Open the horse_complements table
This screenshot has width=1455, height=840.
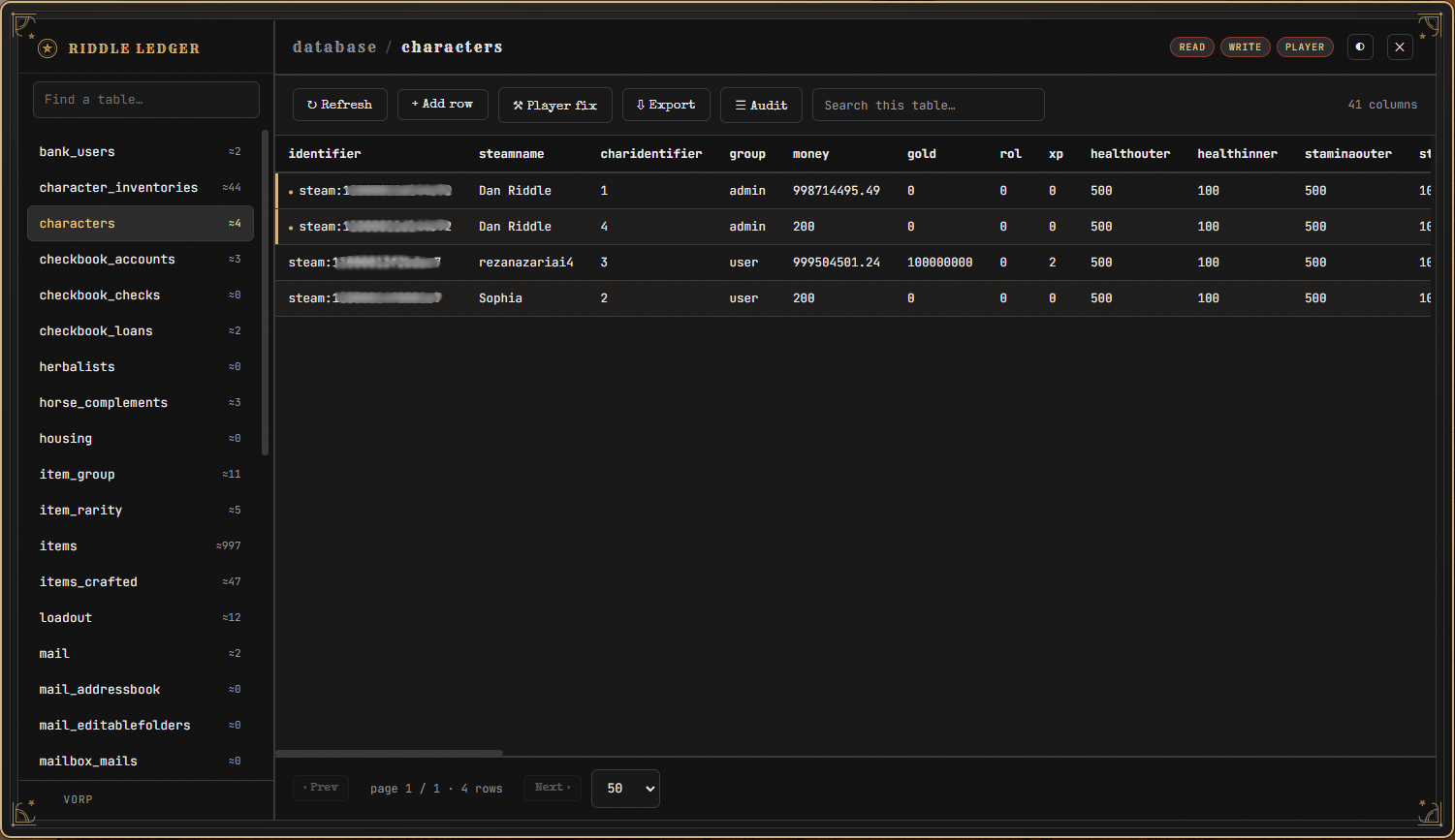pos(141,403)
